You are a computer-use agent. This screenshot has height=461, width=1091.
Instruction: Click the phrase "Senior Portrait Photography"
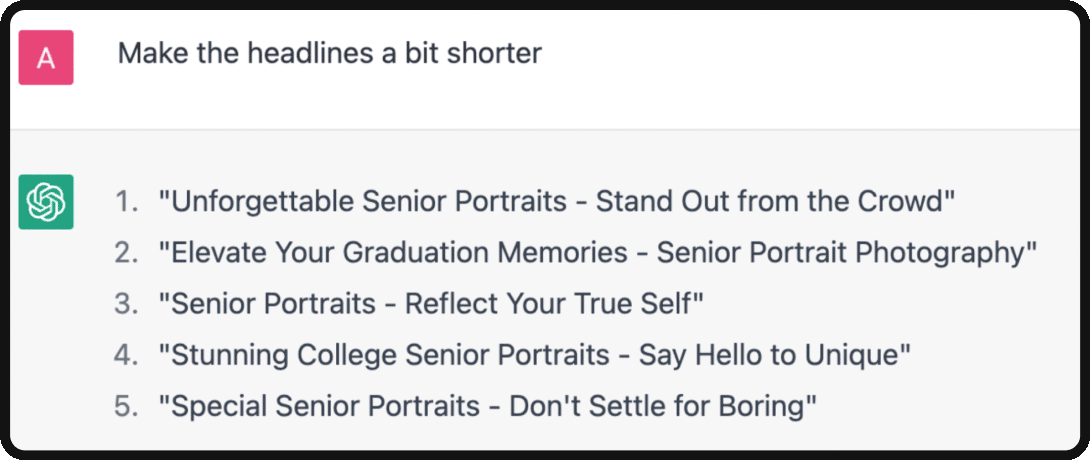pyautogui.click(x=843, y=254)
